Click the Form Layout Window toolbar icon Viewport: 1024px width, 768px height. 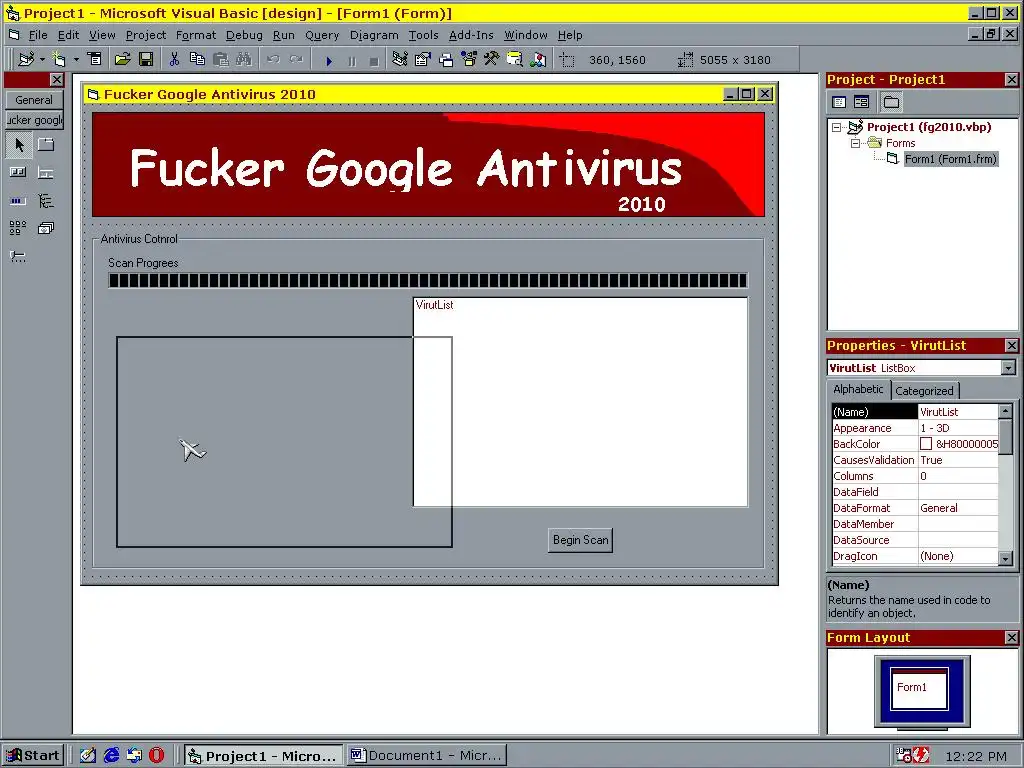446,59
